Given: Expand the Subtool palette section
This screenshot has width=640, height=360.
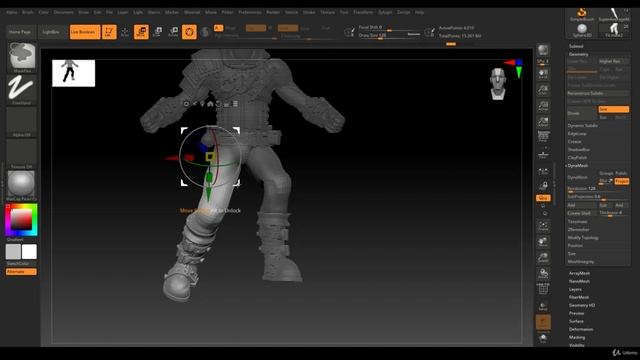Looking at the screenshot, I should click(576, 46).
